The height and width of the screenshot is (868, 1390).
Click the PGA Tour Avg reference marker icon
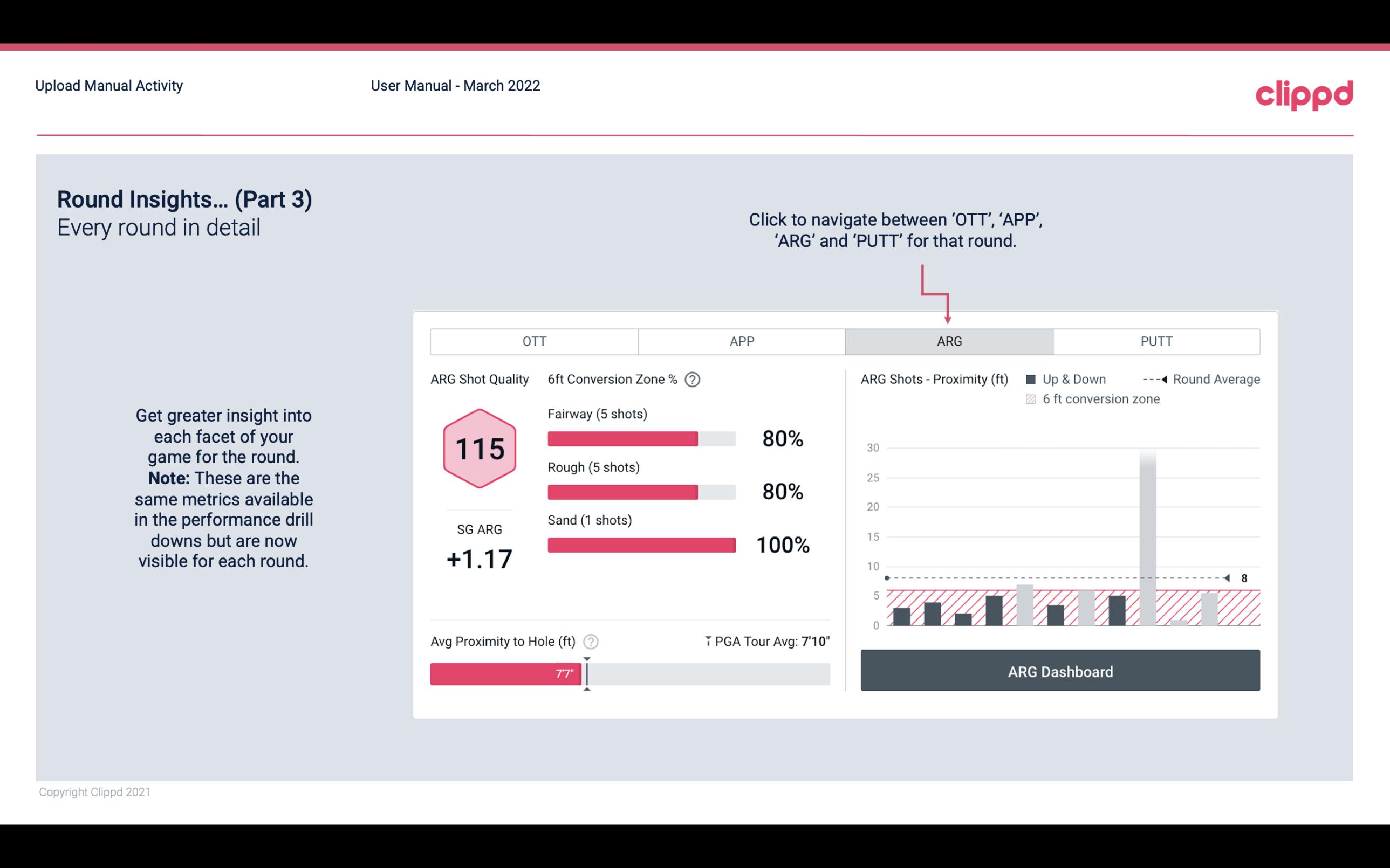coord(706,640)
